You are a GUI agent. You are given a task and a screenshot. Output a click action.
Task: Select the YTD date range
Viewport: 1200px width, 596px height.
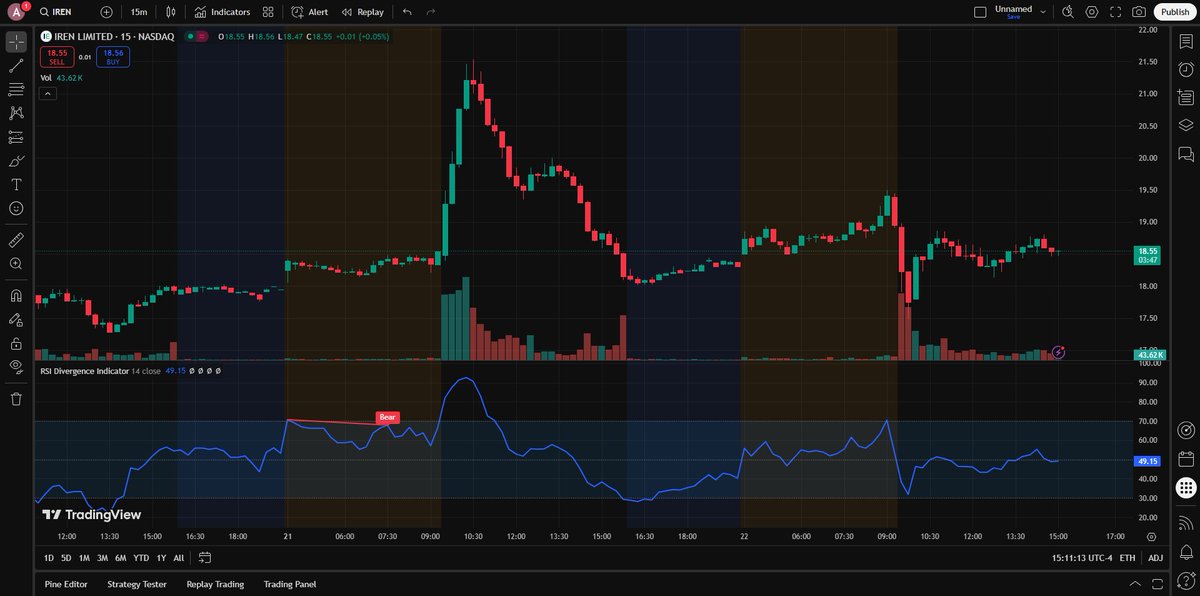[141, 557]
